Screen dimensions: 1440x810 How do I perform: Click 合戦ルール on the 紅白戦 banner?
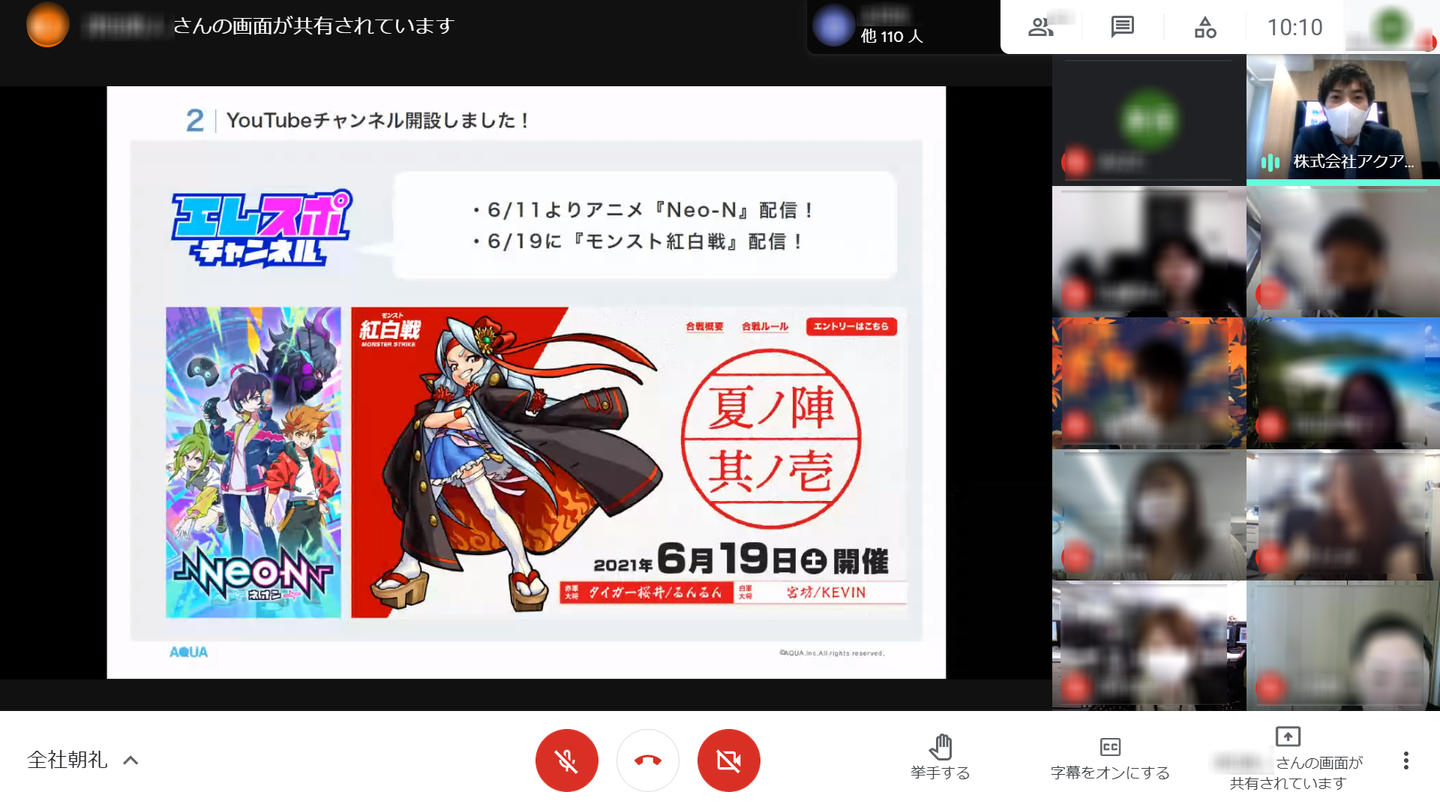point(765,327)
